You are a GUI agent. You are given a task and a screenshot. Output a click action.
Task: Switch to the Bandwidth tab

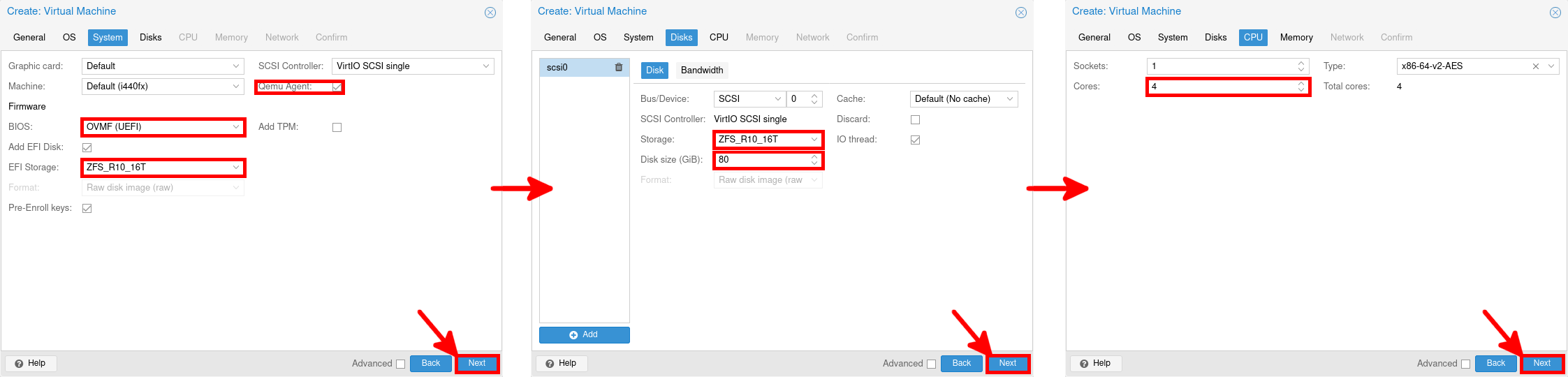pyautogui.click(x=701, y=71)
